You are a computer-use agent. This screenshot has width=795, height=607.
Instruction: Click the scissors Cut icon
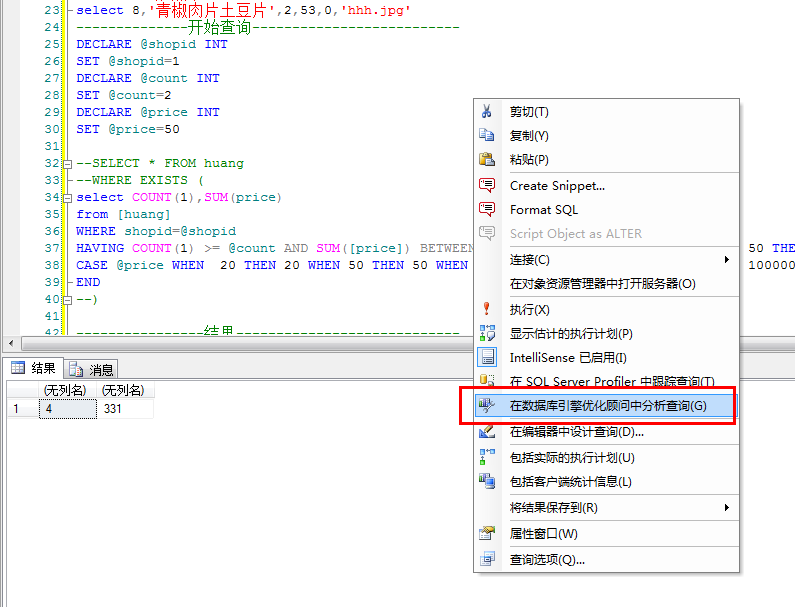(x=487, y=111)
